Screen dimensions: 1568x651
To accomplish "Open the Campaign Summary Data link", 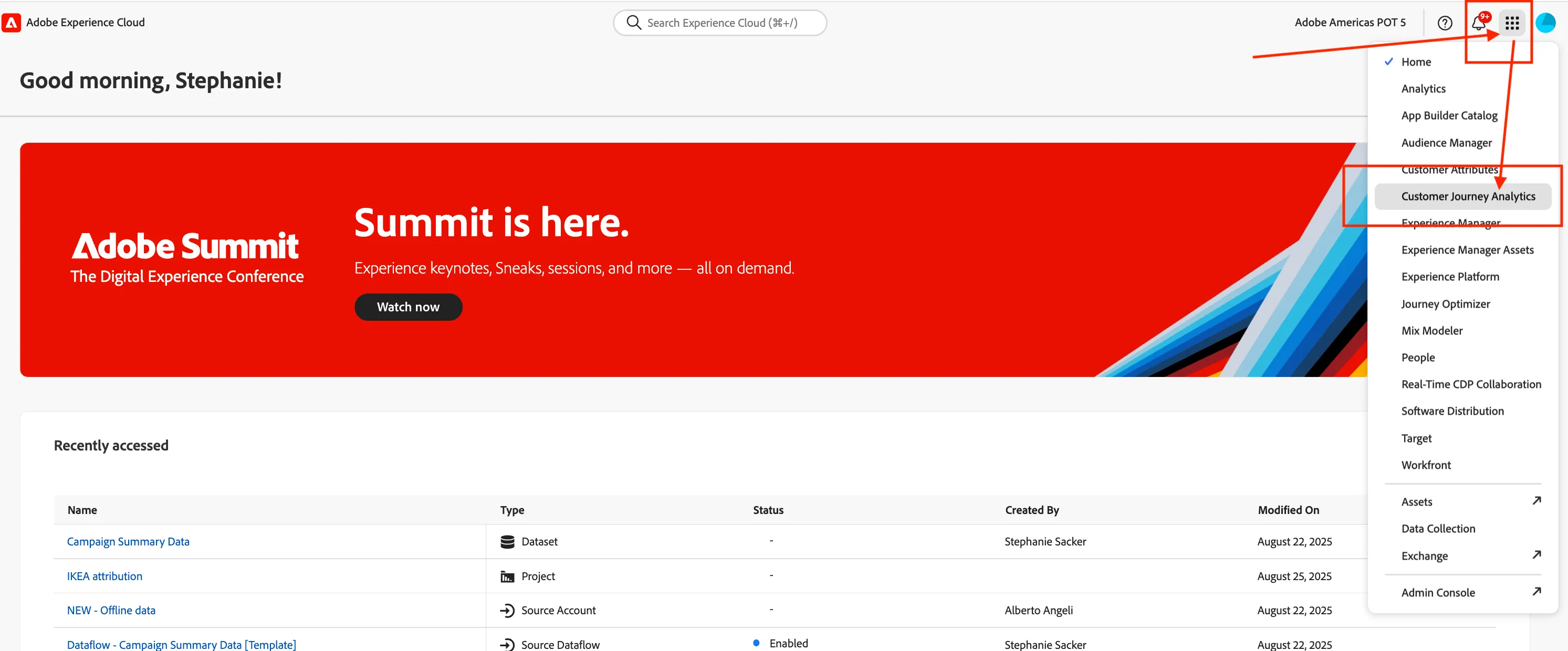I will [128, 541].
